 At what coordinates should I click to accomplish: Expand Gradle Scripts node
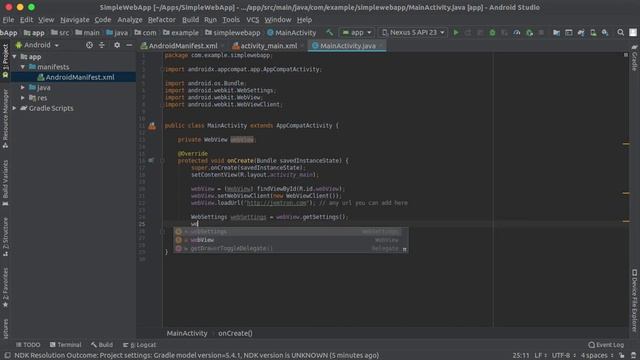[15, 108]
